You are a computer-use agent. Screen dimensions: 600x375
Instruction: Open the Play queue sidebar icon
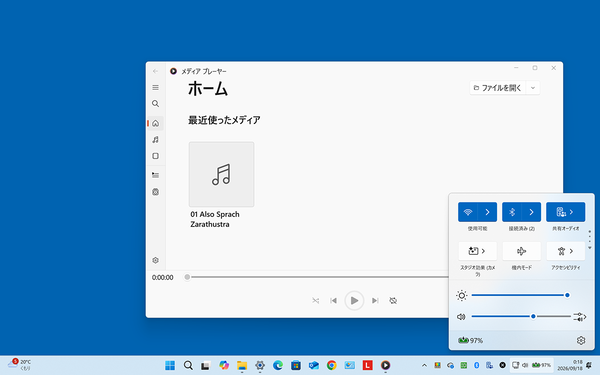pyautogui.click(x=155, y=175)
